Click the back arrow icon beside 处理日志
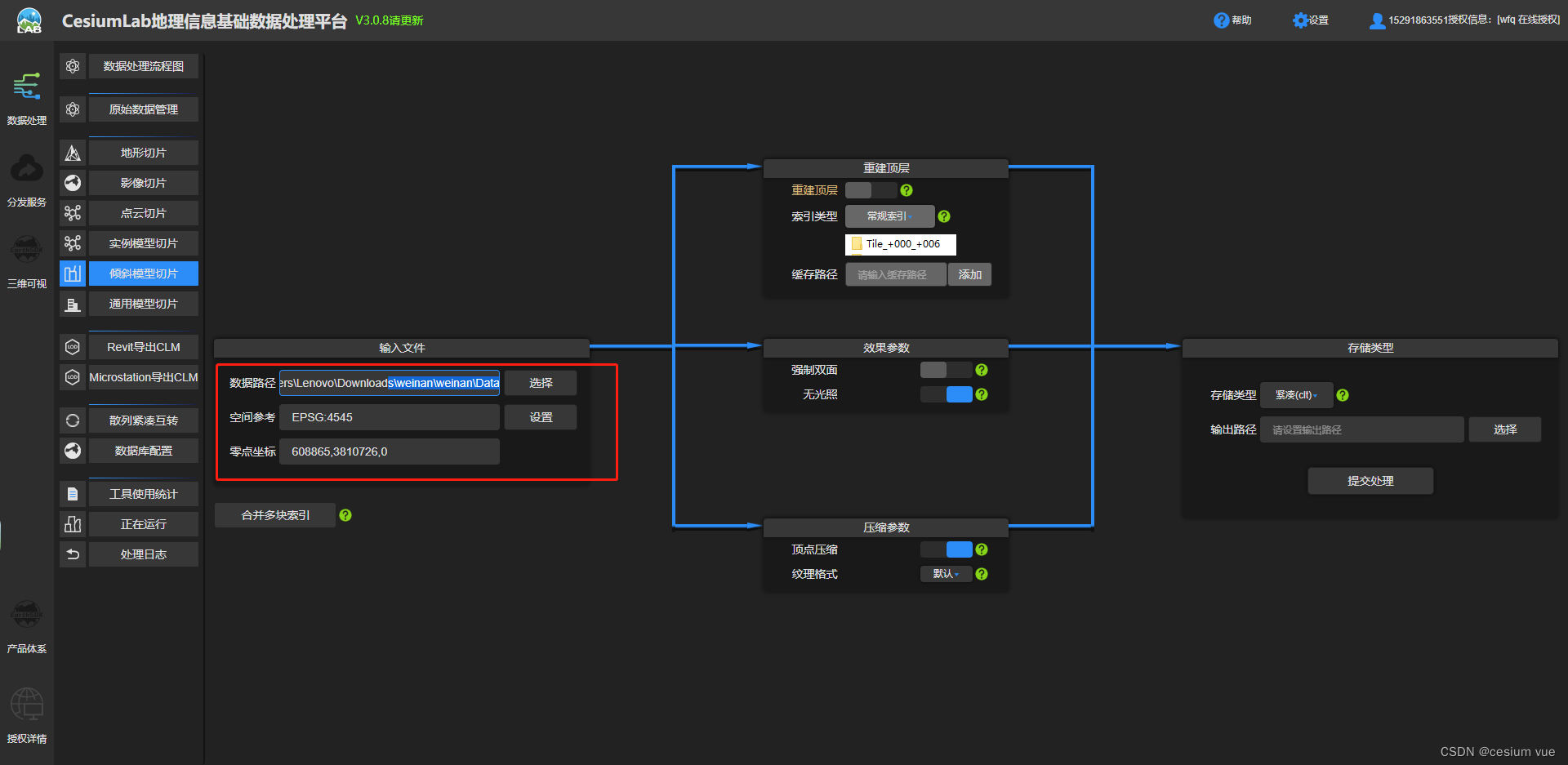 pyautogui.click(x=73, y=554)
